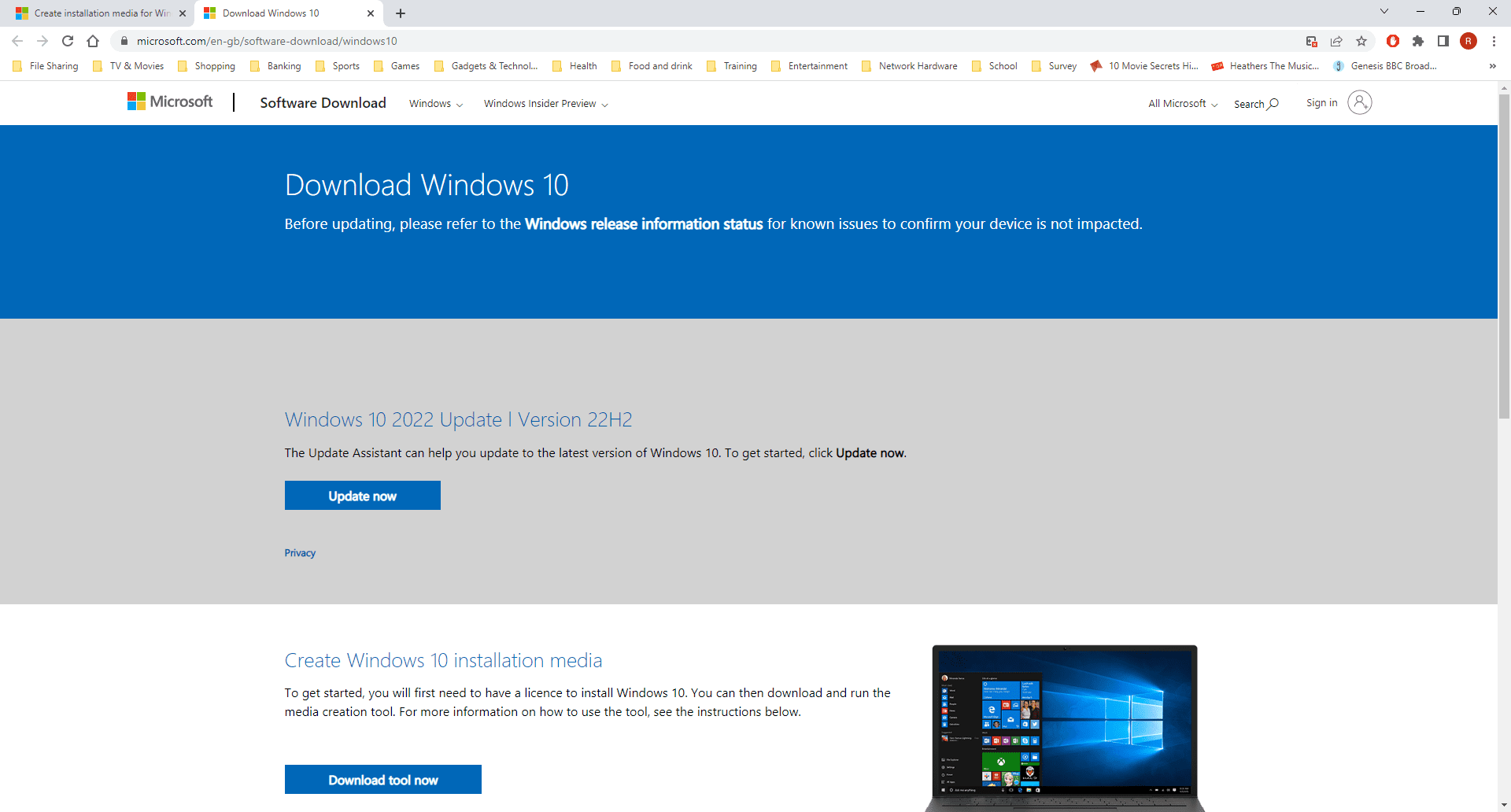Open the Heathers The Music bookmark

(x=1265, y=66)
